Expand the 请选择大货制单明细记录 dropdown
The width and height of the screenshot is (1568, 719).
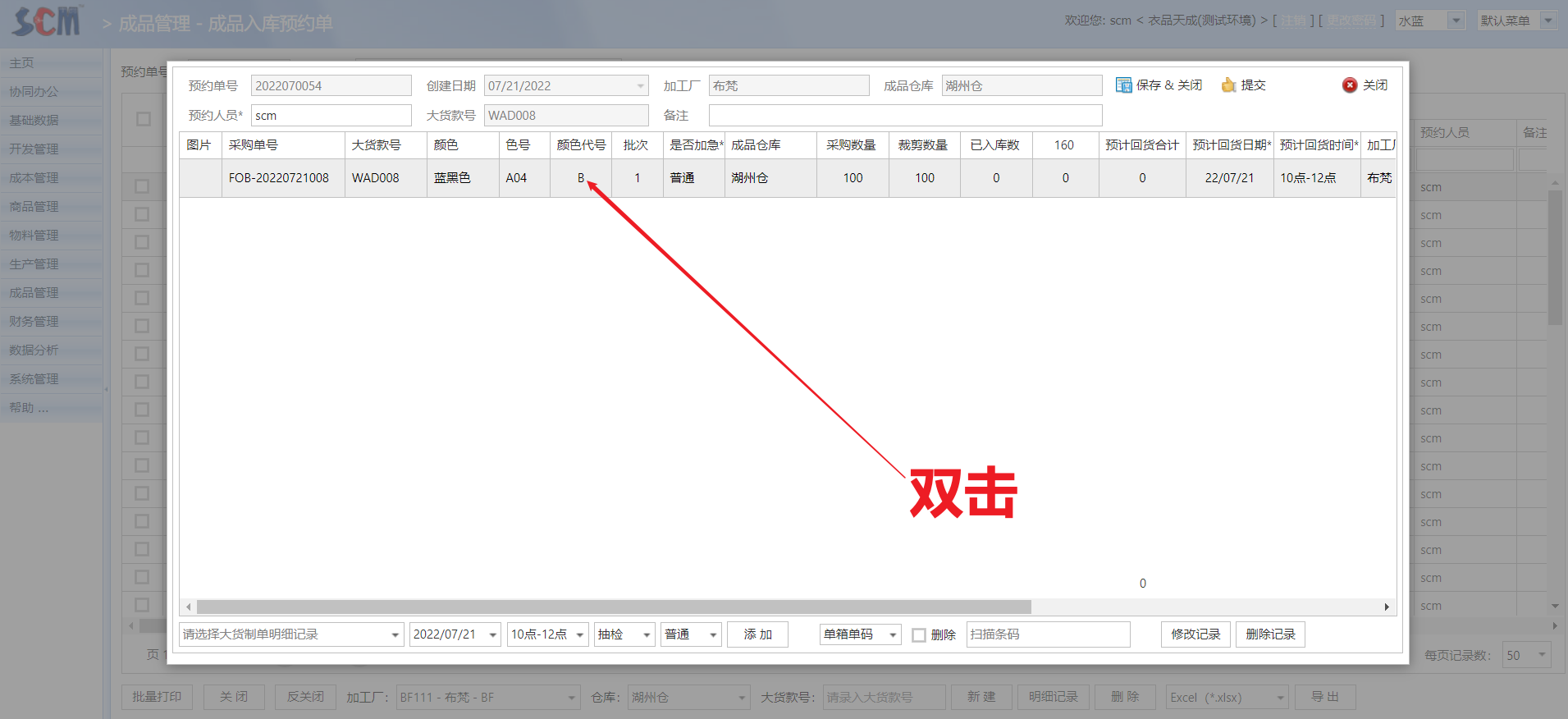(x=395, y=635)
